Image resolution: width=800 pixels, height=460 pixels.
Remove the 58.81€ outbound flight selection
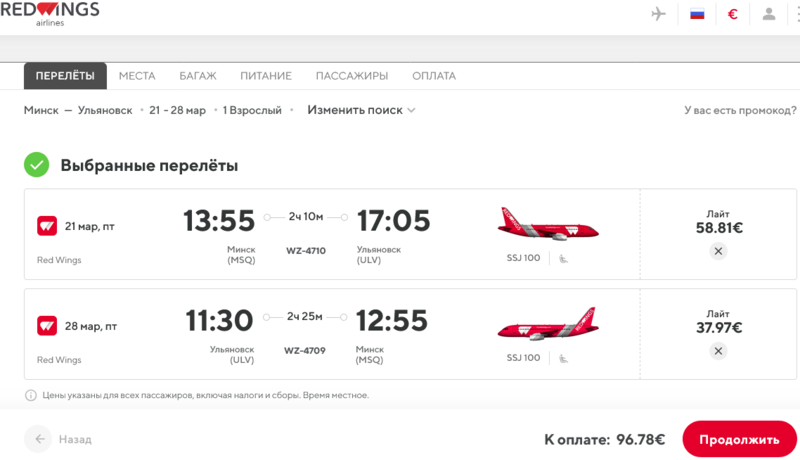click(x=718, y=251)
